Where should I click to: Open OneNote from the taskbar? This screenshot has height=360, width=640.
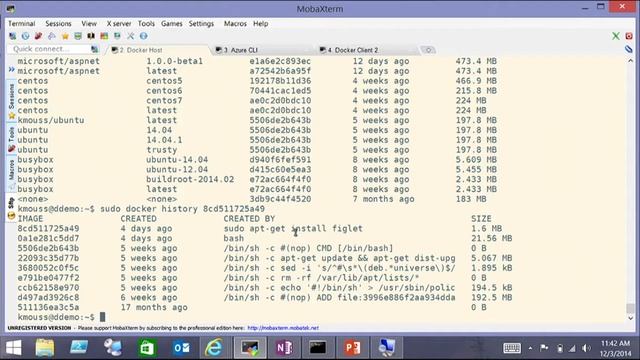[284, 348]
